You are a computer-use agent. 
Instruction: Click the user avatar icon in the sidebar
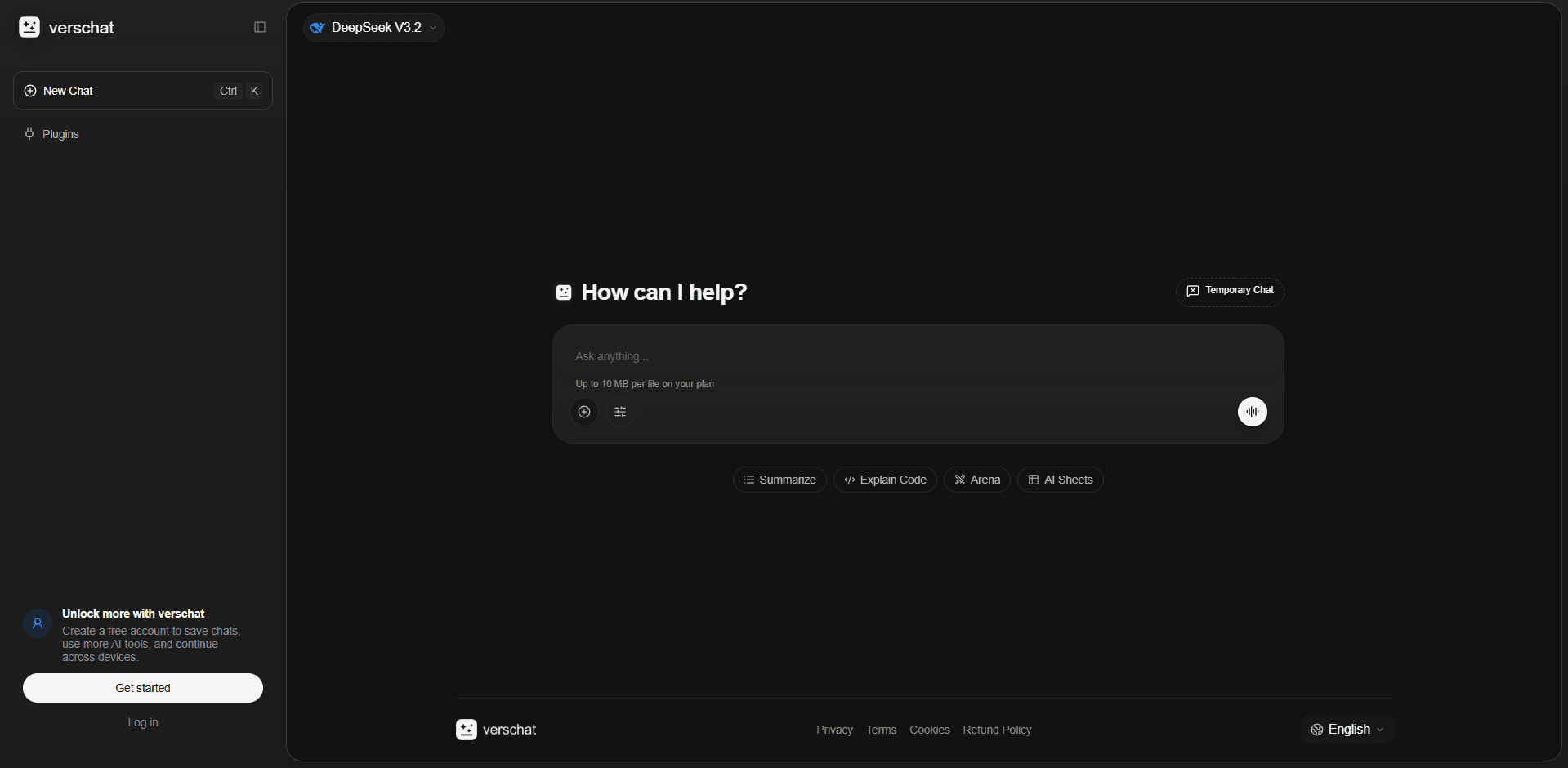(38, 623)
